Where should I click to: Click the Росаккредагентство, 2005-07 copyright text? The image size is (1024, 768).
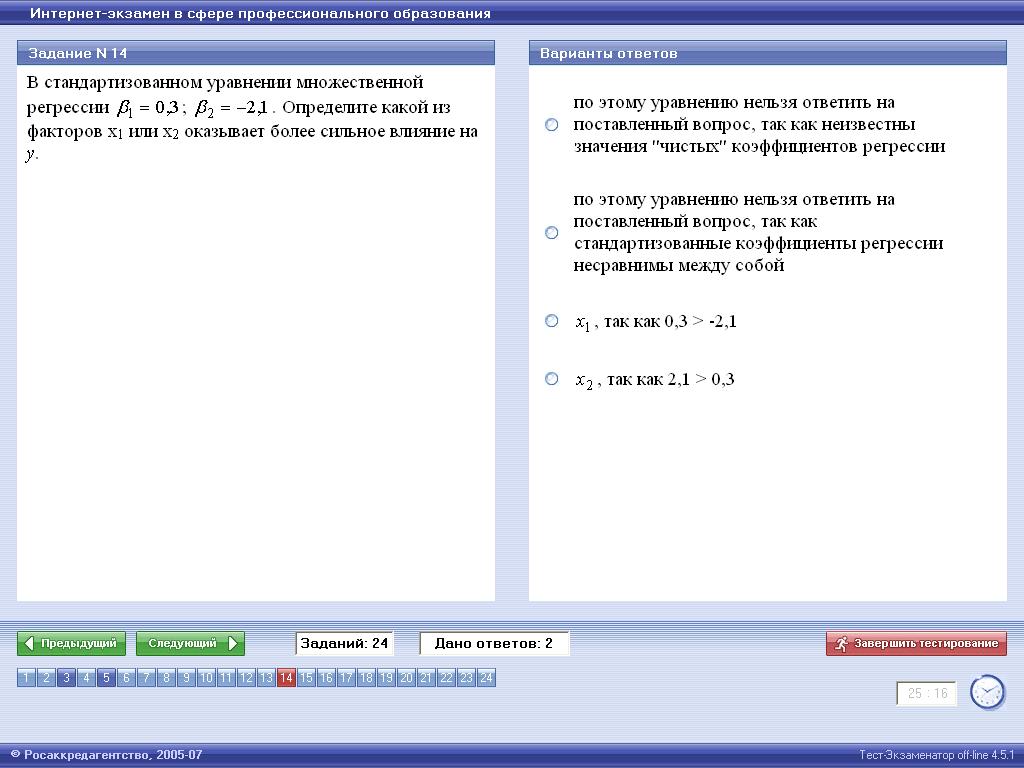tap(107, 755)
